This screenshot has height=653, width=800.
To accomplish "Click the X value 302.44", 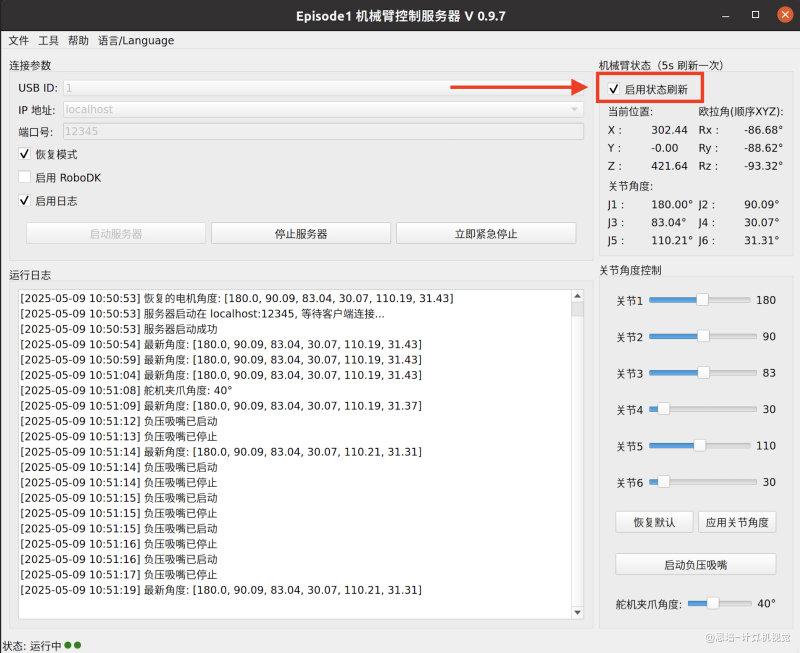I will click(x=669, y=130).
